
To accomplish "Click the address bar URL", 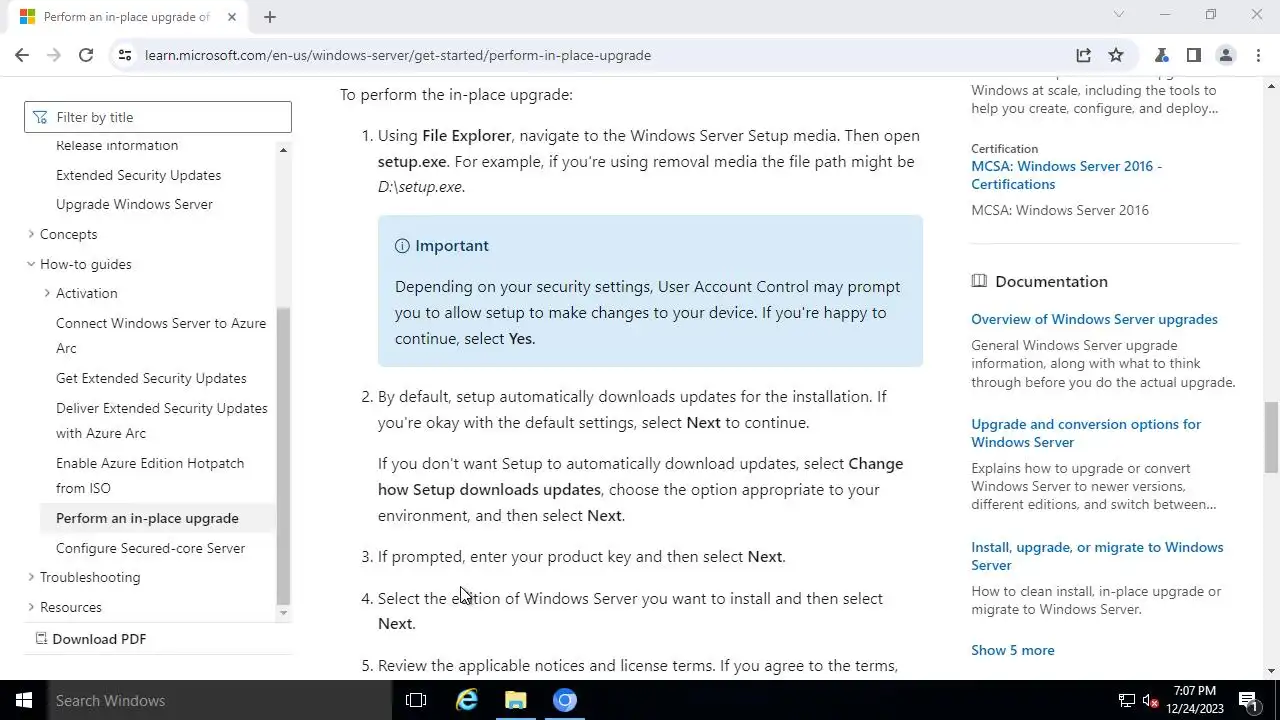I will tap(398, 55).
